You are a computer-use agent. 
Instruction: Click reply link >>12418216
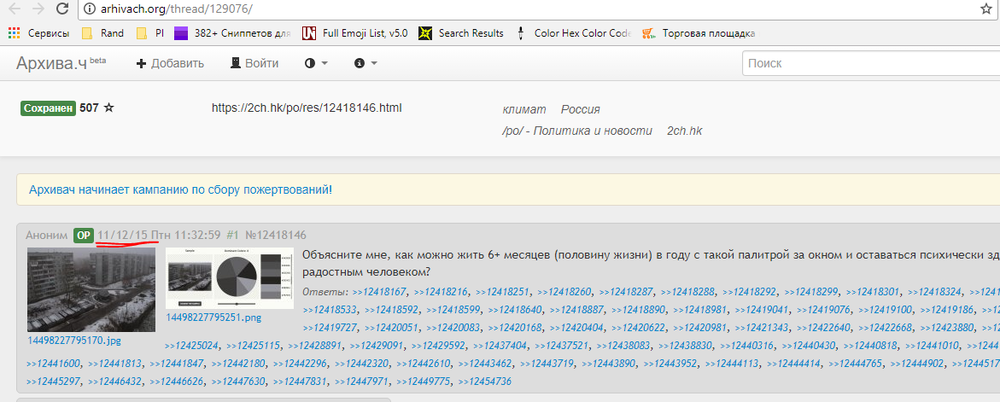point(440,292)
